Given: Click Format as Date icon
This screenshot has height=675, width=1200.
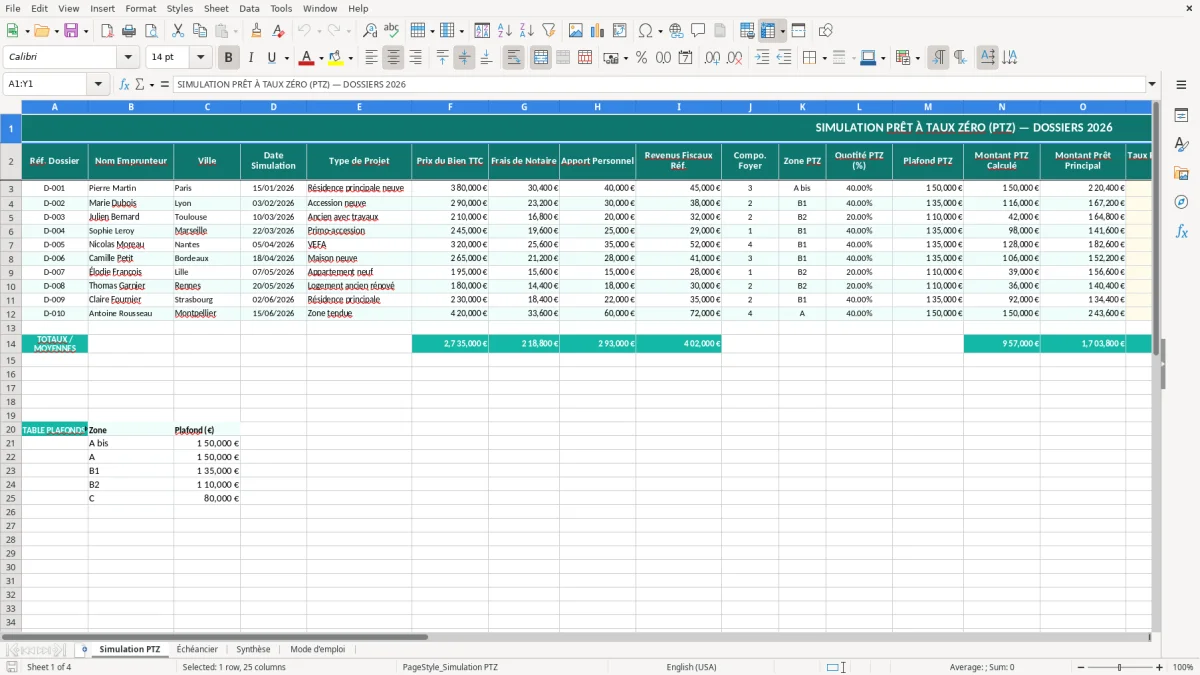Looking at the screenshot, I should [x=685, y=58].
